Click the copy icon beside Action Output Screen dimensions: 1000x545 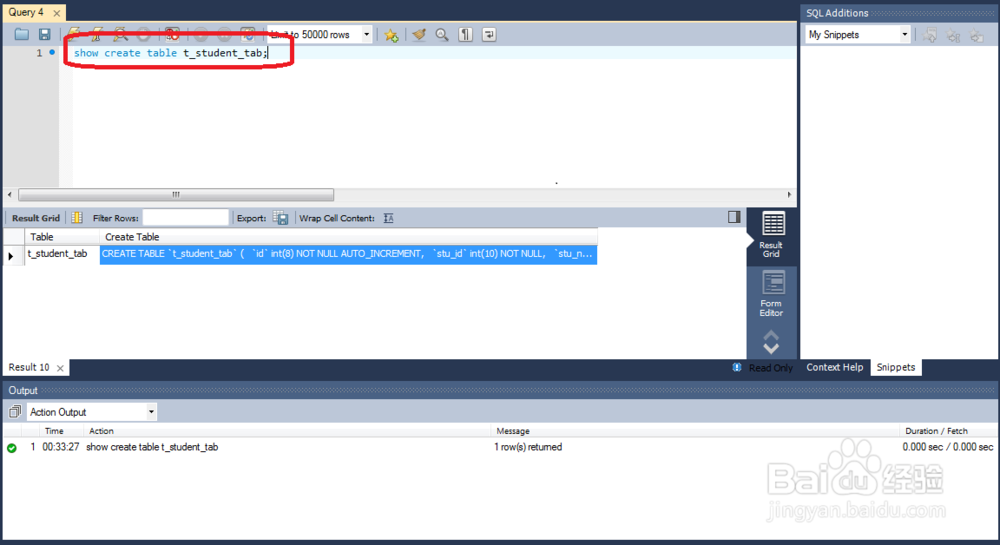pos(15,412)
